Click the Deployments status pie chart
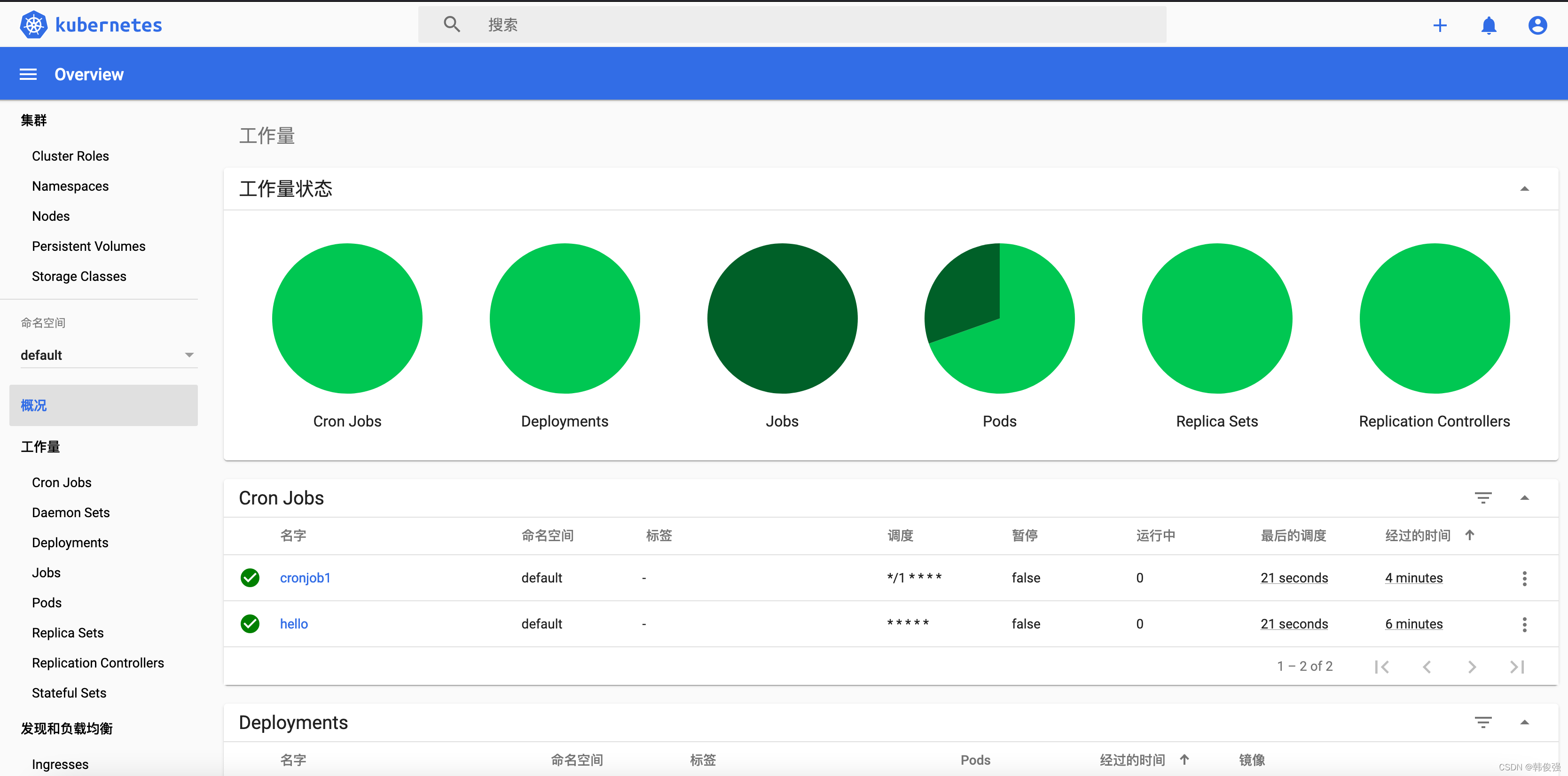1568x776 pixels. pyautogui.click(x=564, y=318)
